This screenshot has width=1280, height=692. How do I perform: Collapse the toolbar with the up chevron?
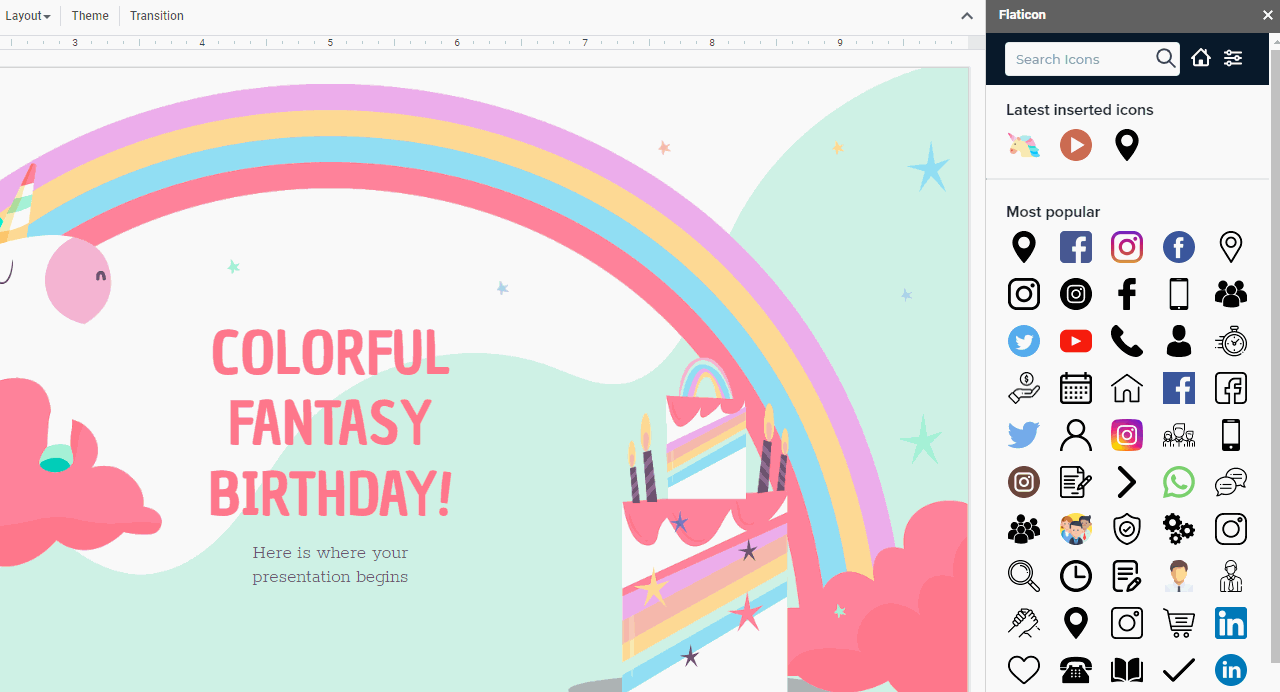pyautogui.click(x=967, y=16)
